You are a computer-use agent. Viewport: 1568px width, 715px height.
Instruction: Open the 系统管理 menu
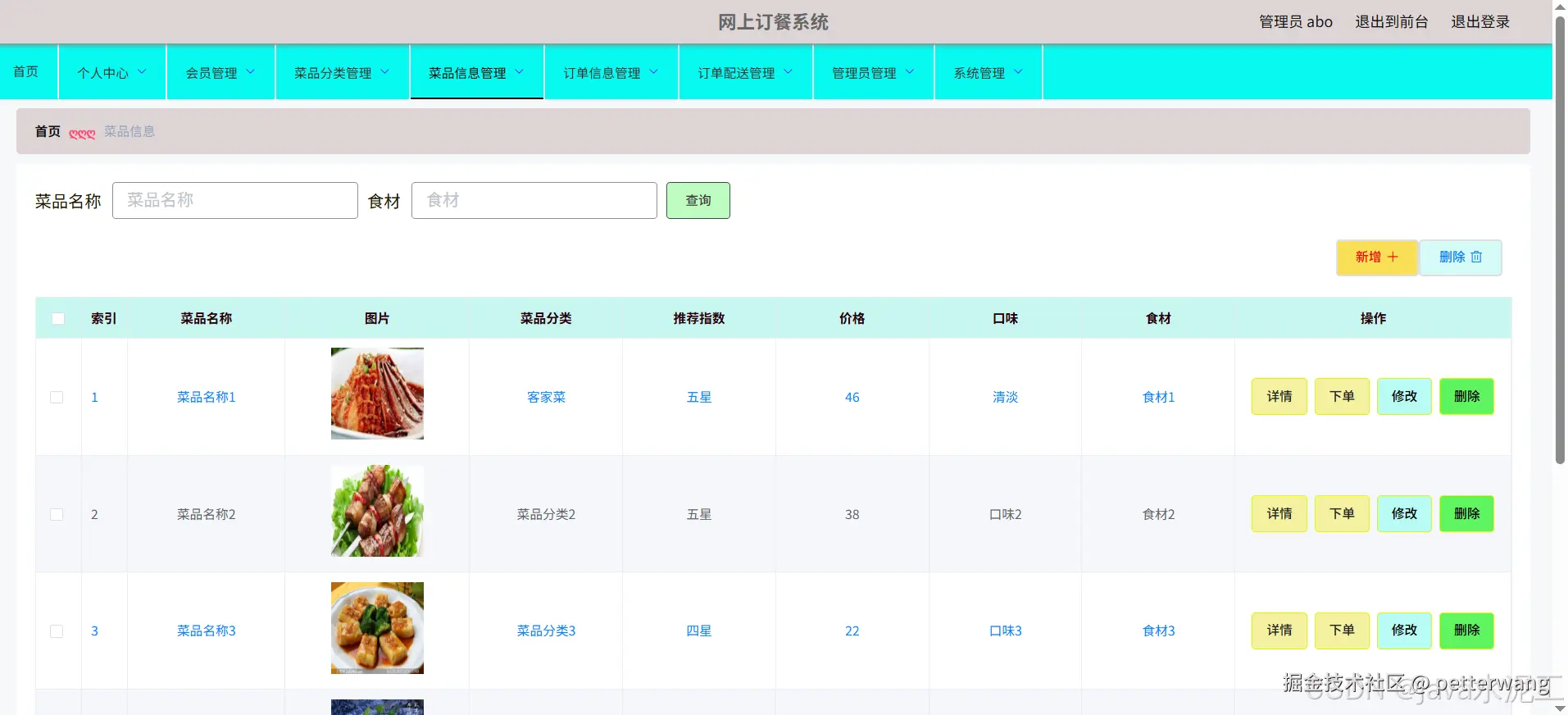989,72
